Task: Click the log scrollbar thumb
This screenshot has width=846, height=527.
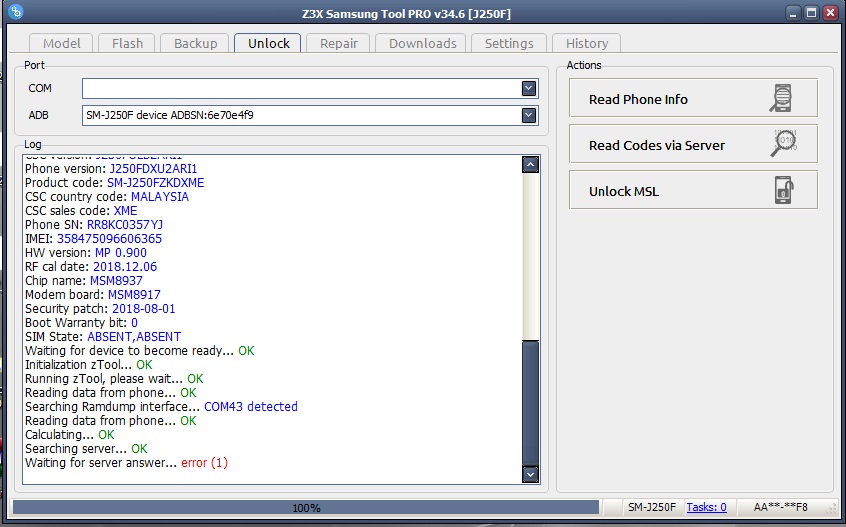Action: tap(530, 402)
